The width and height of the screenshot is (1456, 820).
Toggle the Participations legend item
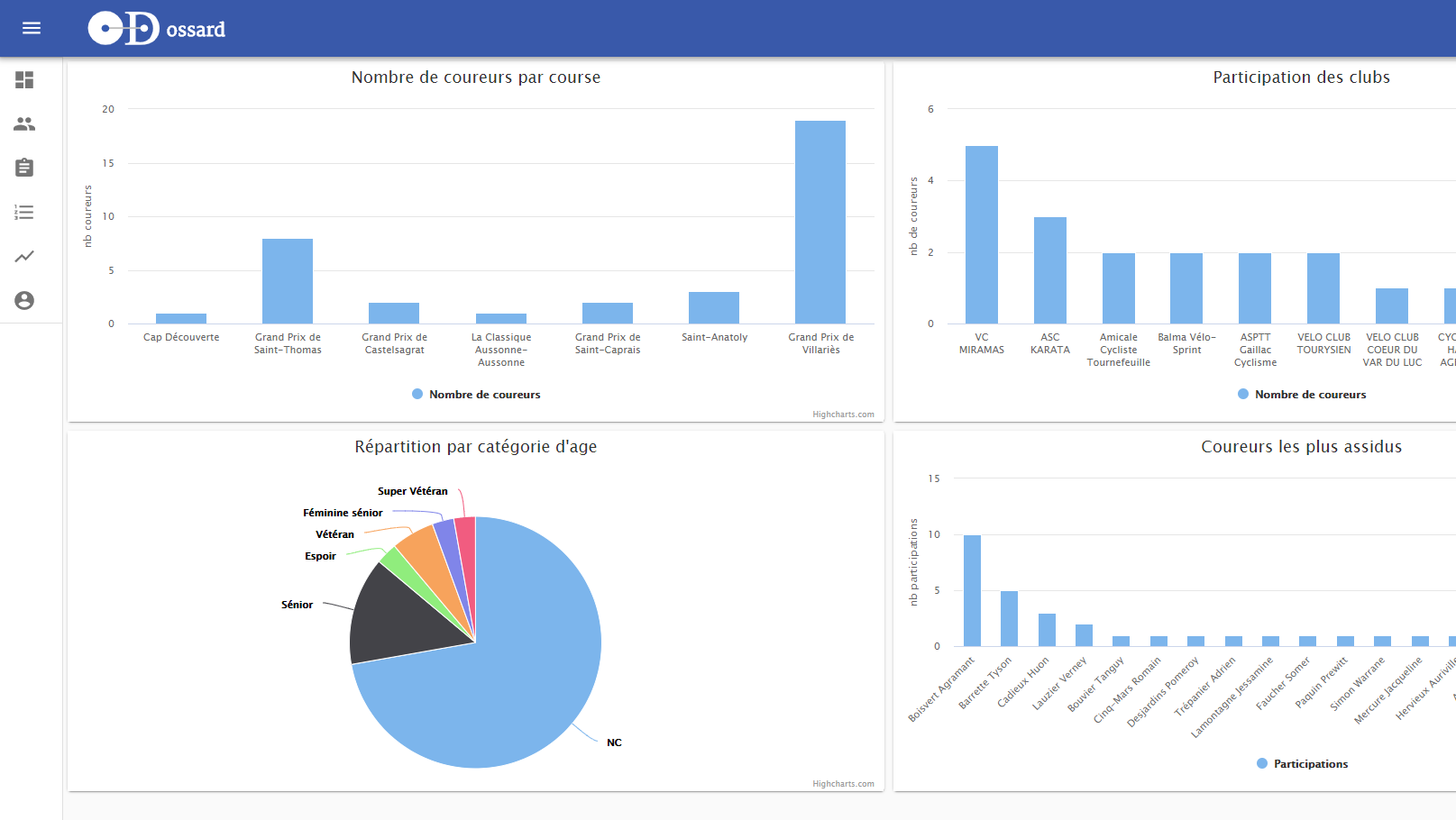pos(1302,764)
